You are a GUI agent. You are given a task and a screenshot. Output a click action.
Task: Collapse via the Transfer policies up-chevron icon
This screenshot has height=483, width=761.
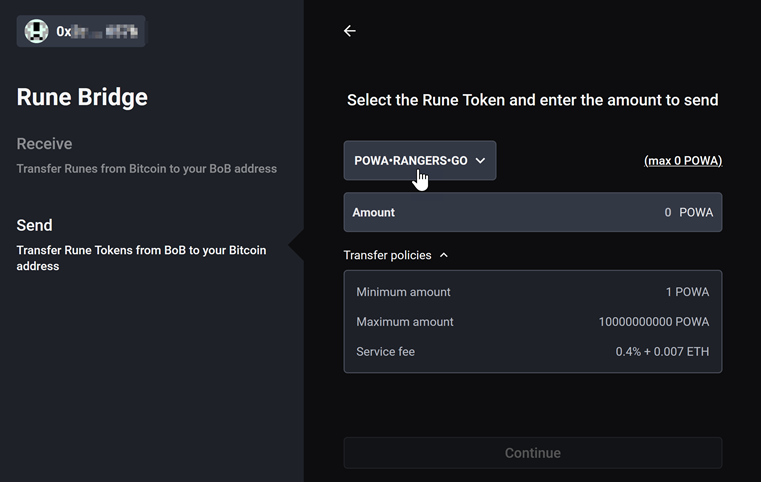(444, 255)
